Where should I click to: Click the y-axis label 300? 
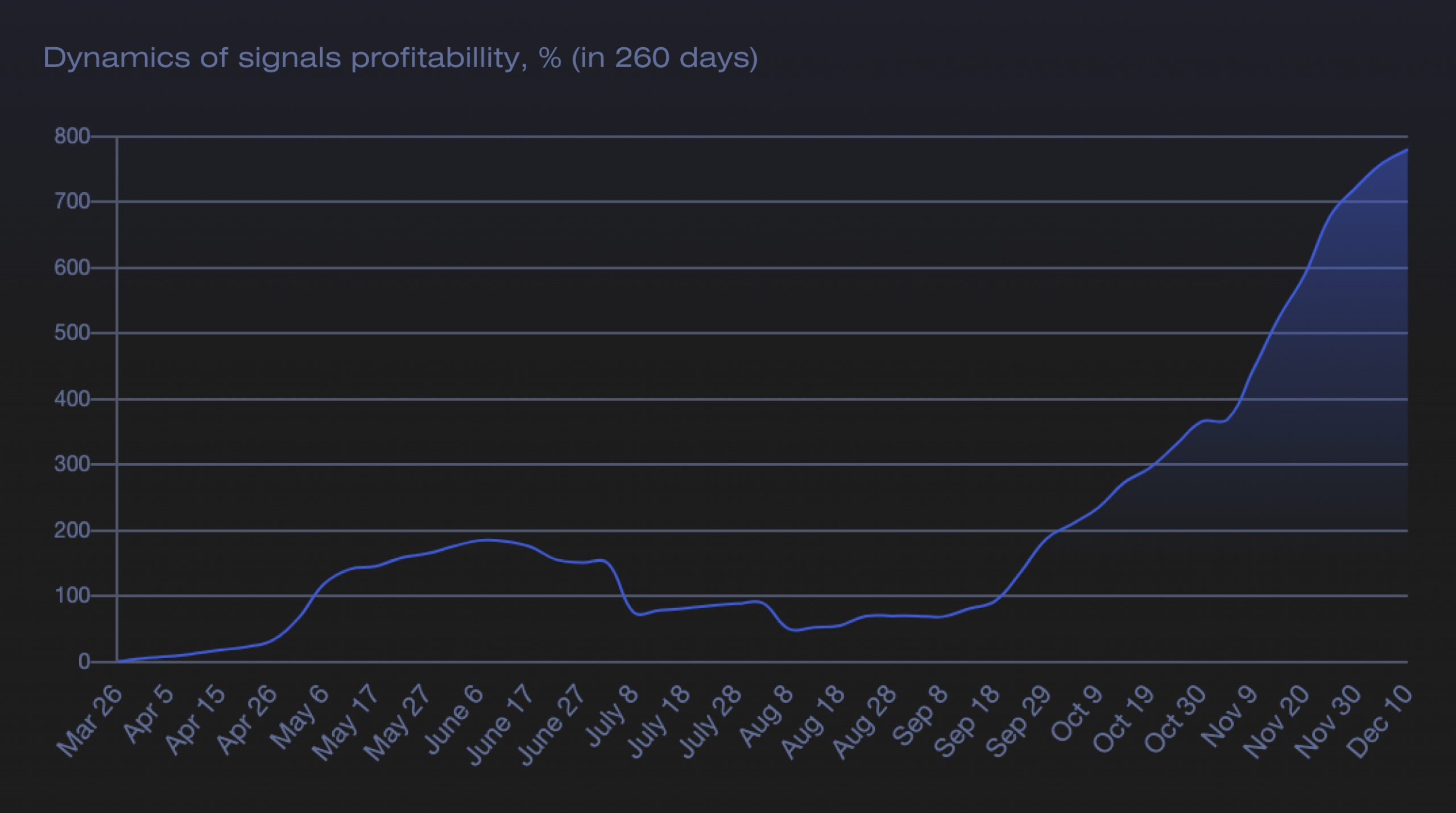[72, 465]
